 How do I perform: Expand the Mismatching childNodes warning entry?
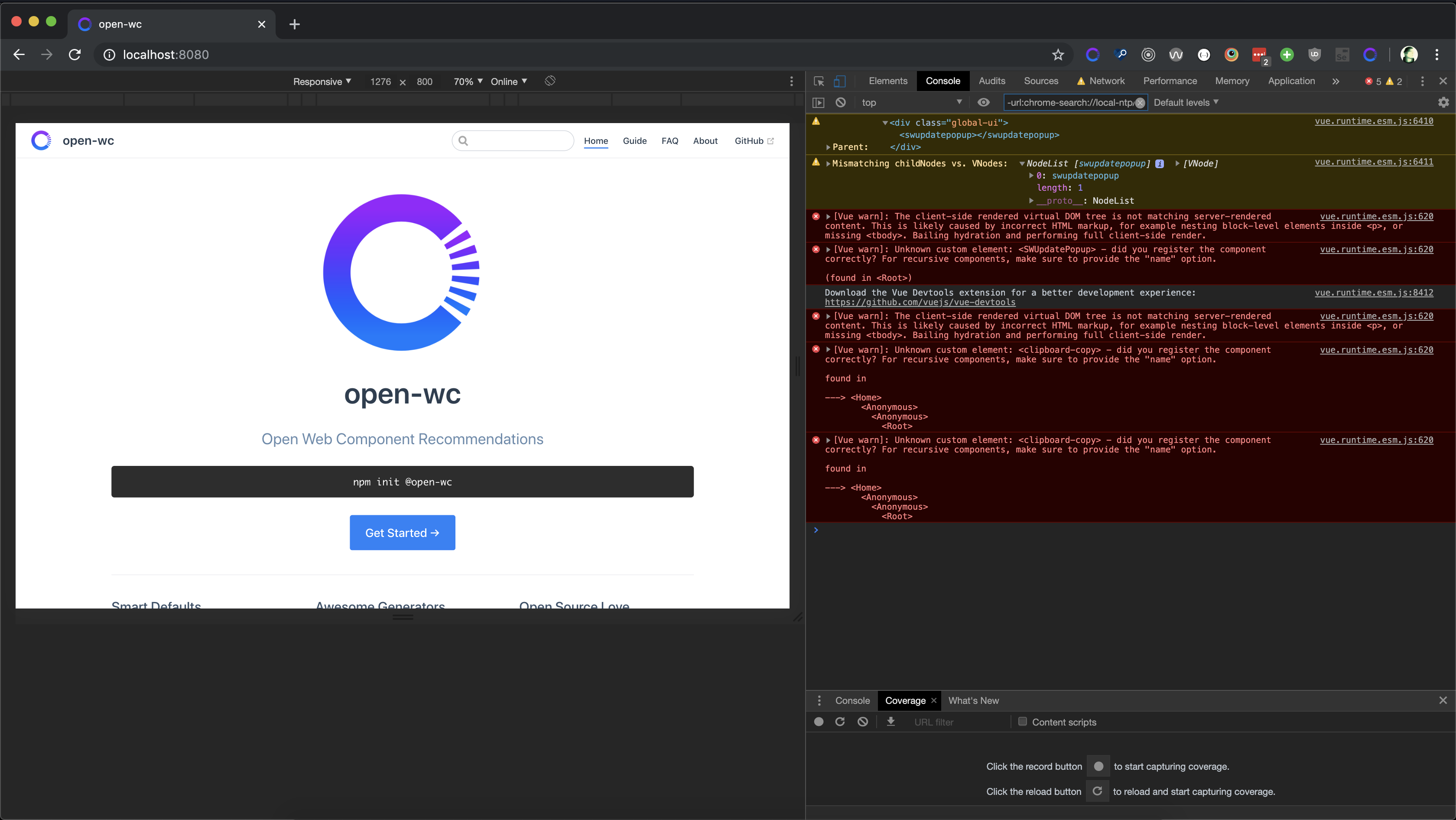pyautogui.click(x=828, y=164)
